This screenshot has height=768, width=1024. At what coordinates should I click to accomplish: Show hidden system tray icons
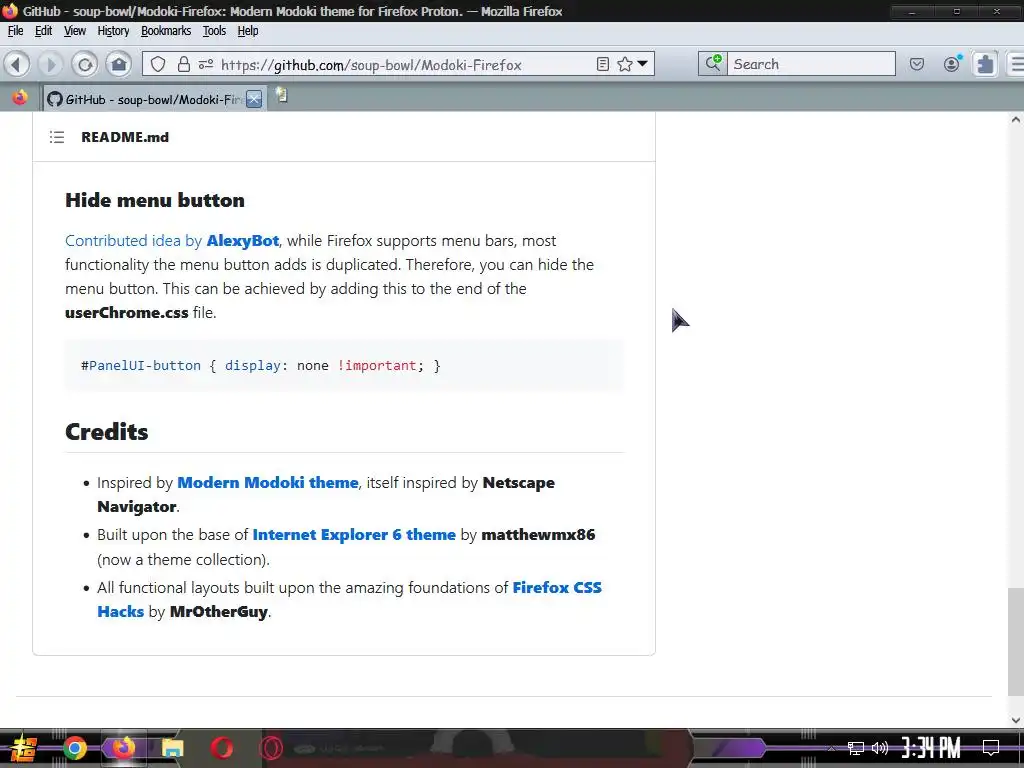(x=831, y=748)
